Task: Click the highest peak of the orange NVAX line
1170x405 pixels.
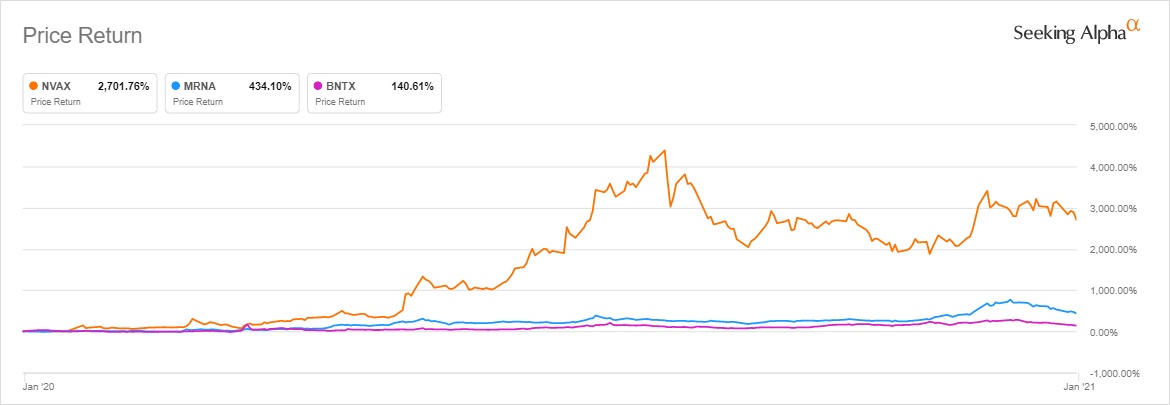Action: click(x=664, y=151)
